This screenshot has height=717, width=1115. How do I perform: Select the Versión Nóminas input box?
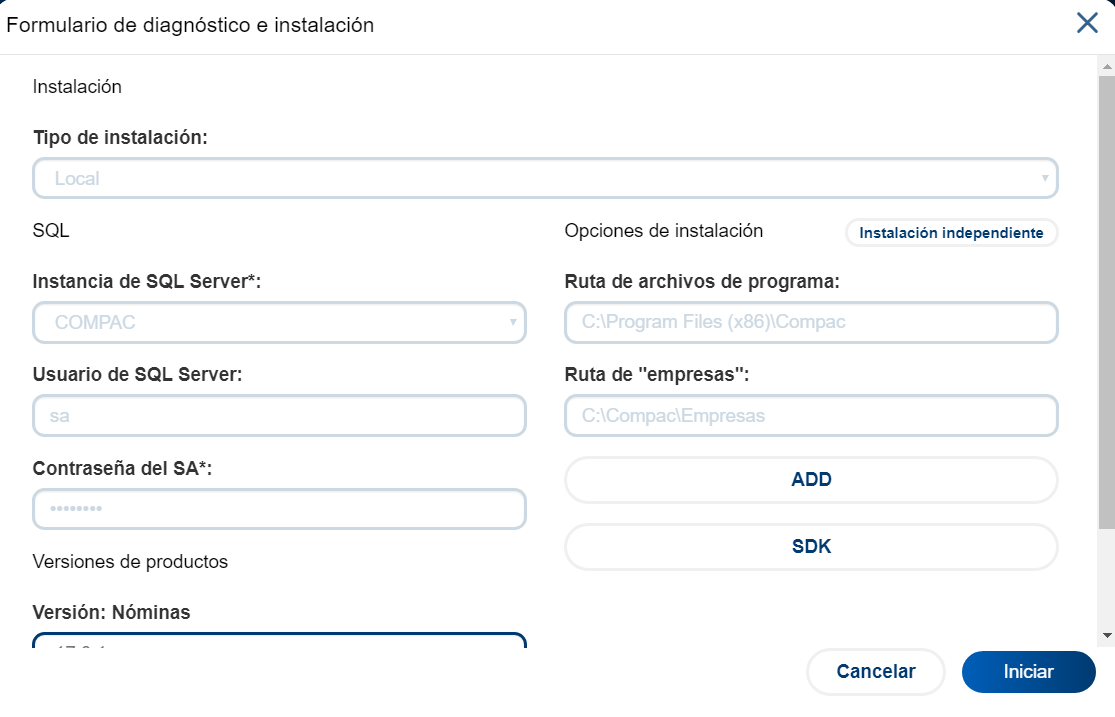[x=279, y=641]
